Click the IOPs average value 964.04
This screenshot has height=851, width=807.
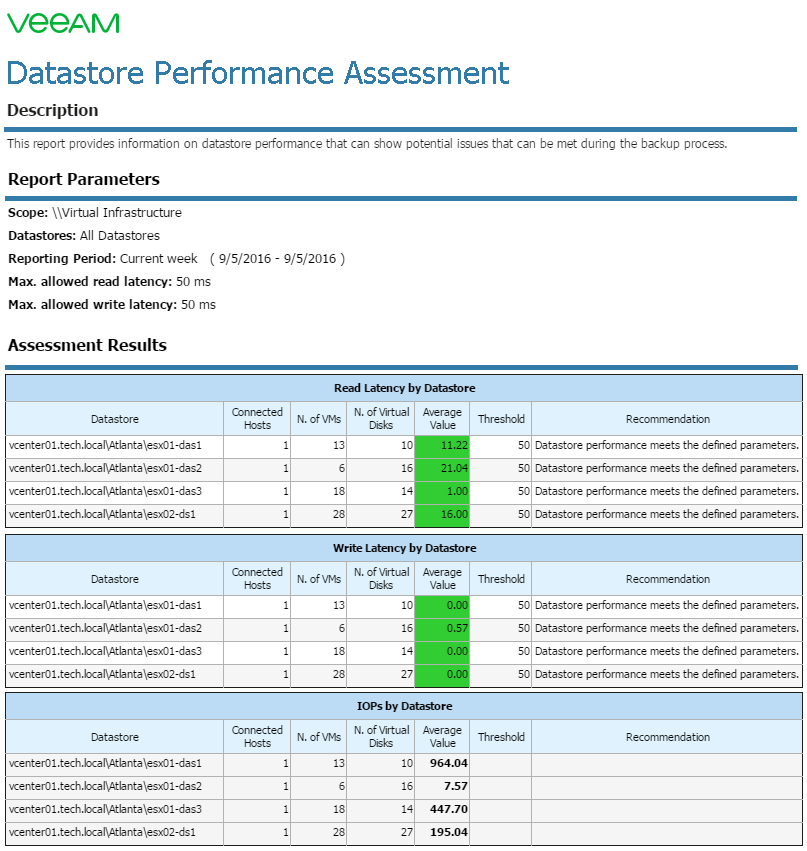pos(448,763)
